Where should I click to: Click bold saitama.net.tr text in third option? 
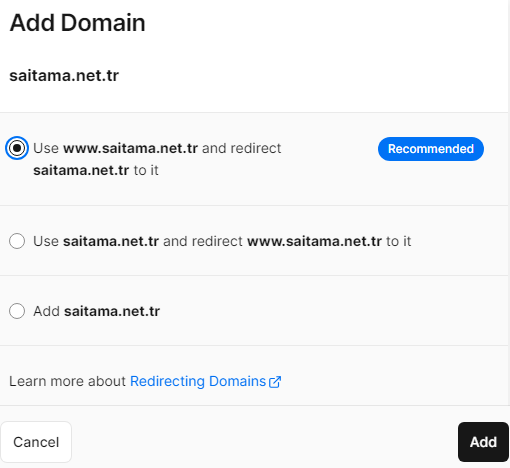pos(112,311)
